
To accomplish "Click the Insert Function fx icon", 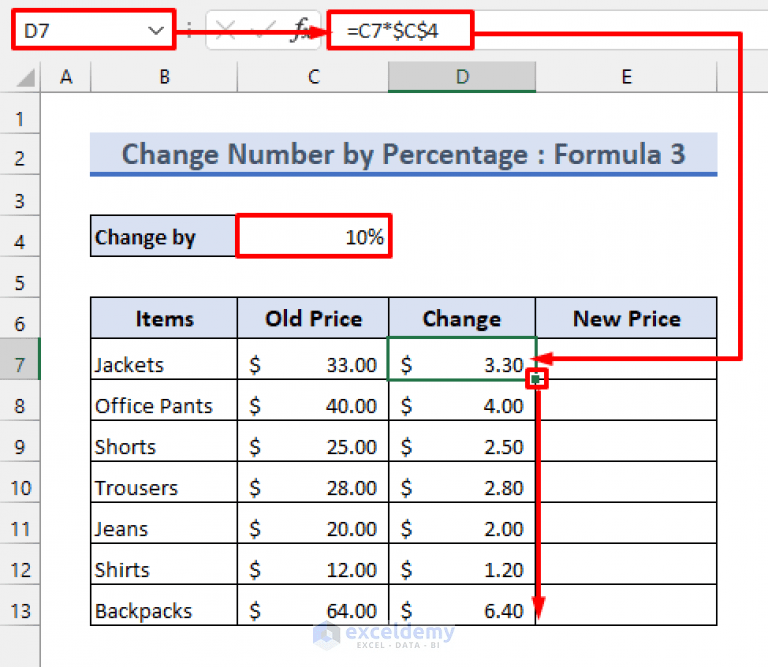I will coord(300,30).
